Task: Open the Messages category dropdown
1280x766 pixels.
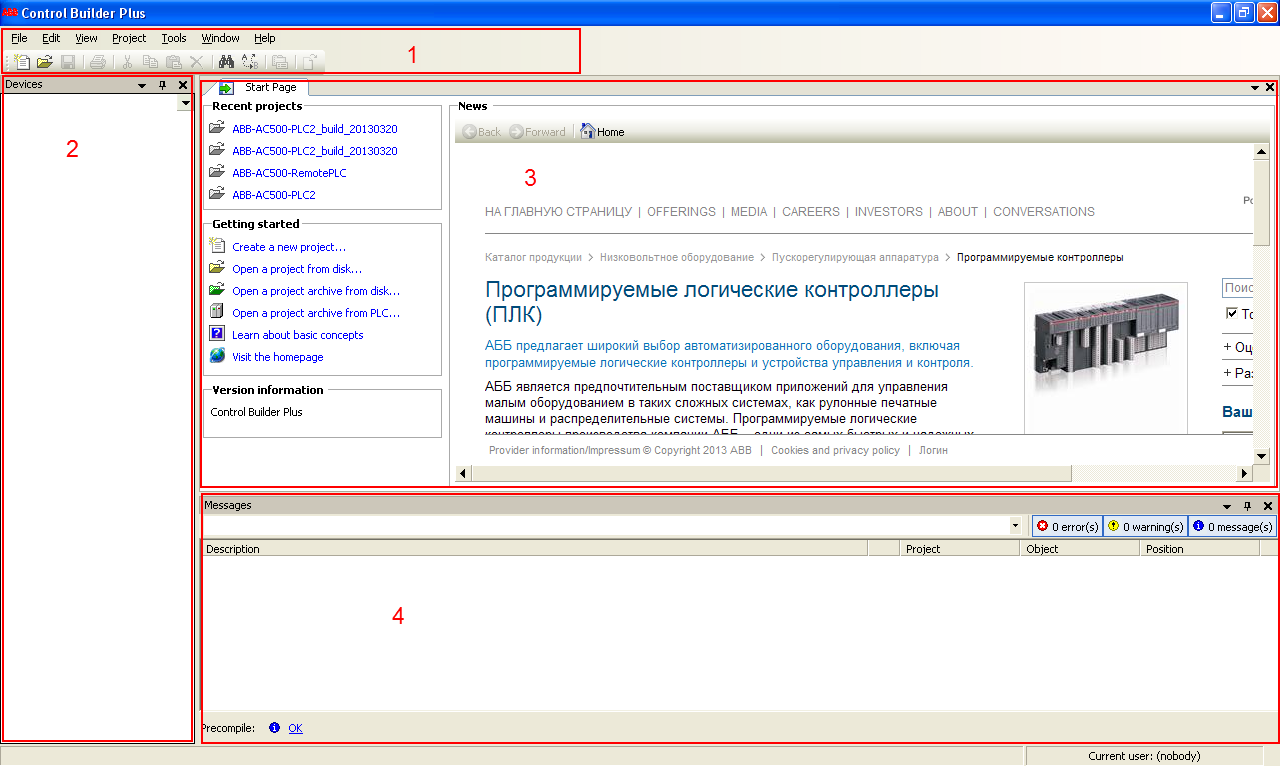Action: 1015,526
